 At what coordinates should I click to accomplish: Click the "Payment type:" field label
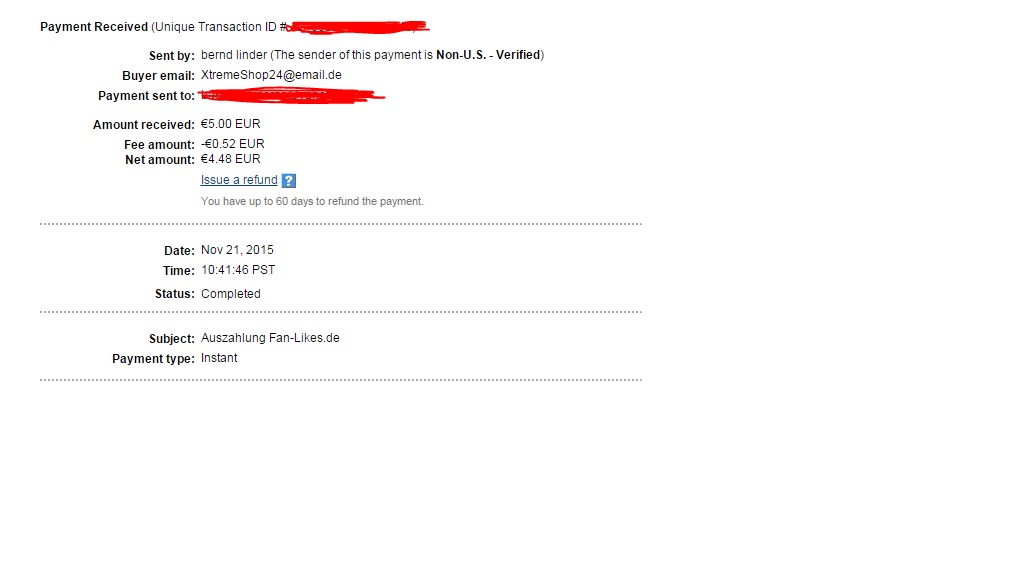(x=153, y=358)
